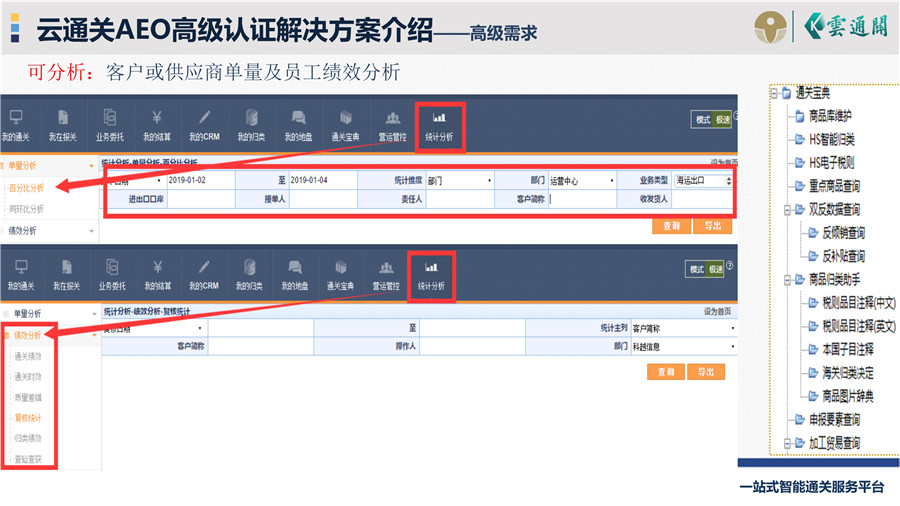Collapse 绩效分析 section in the 复核统计 window sidebar
The width and height of the screenshot is (900, 506).
coord(95,335)
